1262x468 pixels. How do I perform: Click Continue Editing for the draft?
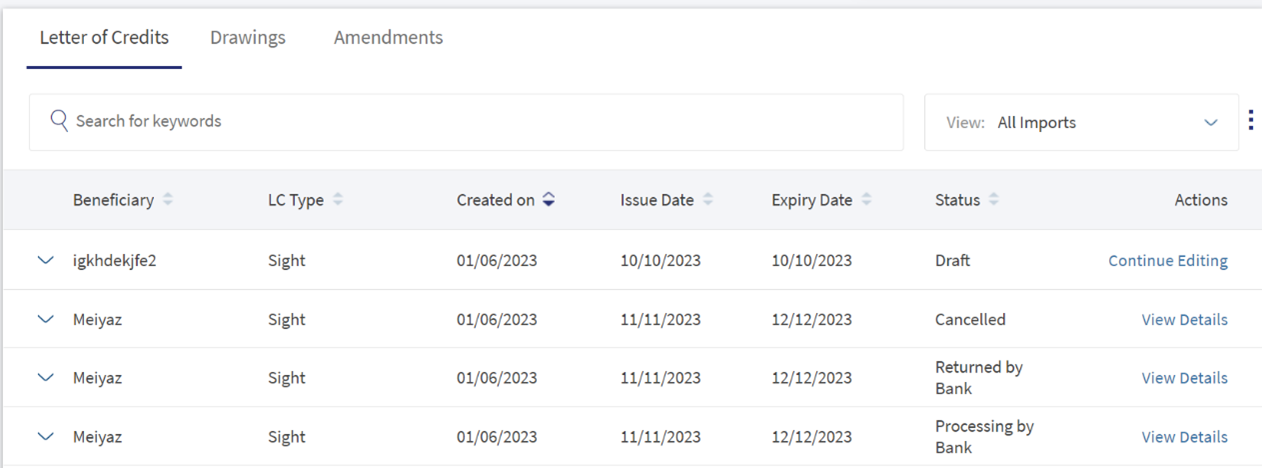click(x=1168, y=260)
